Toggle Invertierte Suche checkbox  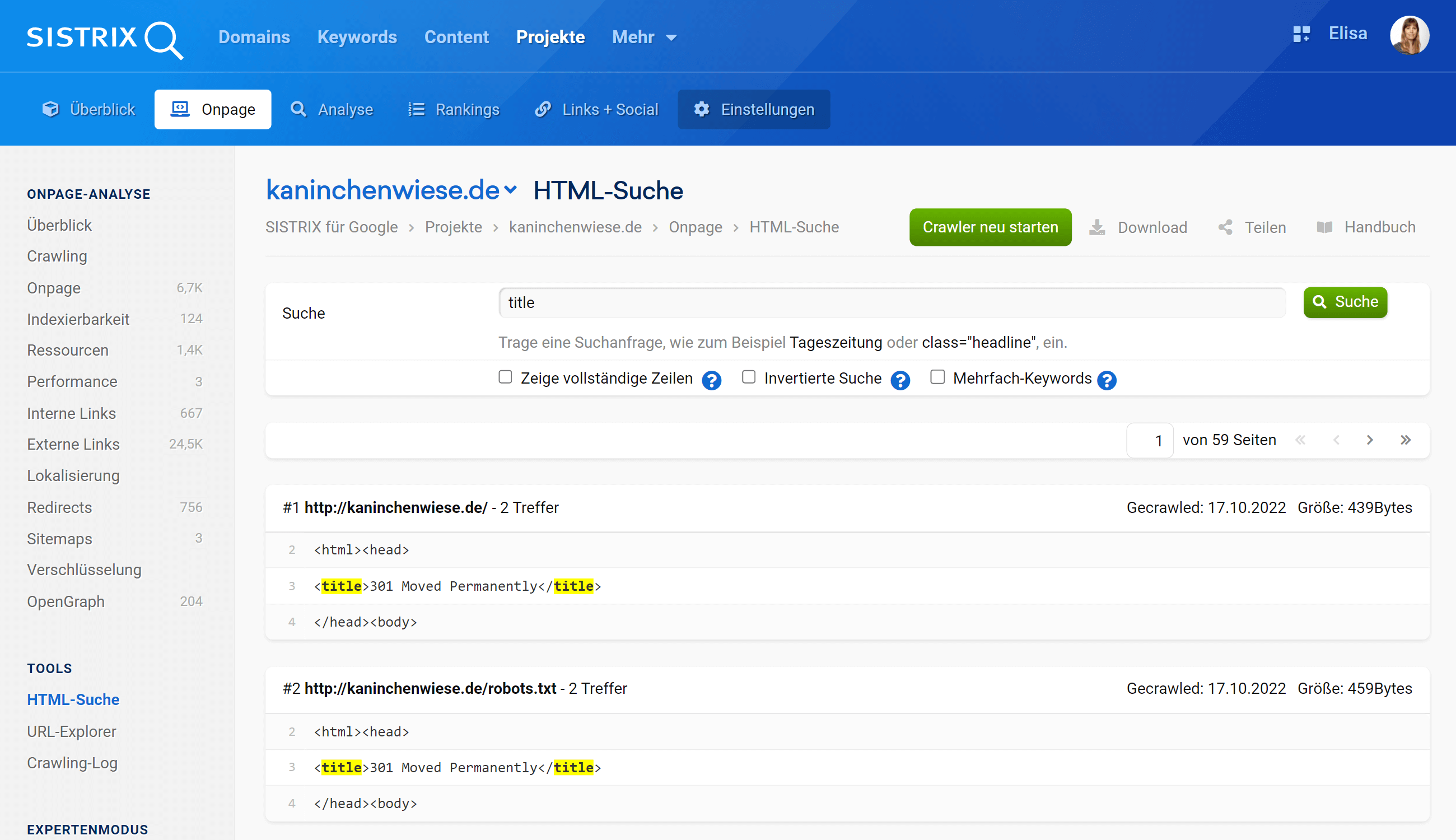(749, 377)
